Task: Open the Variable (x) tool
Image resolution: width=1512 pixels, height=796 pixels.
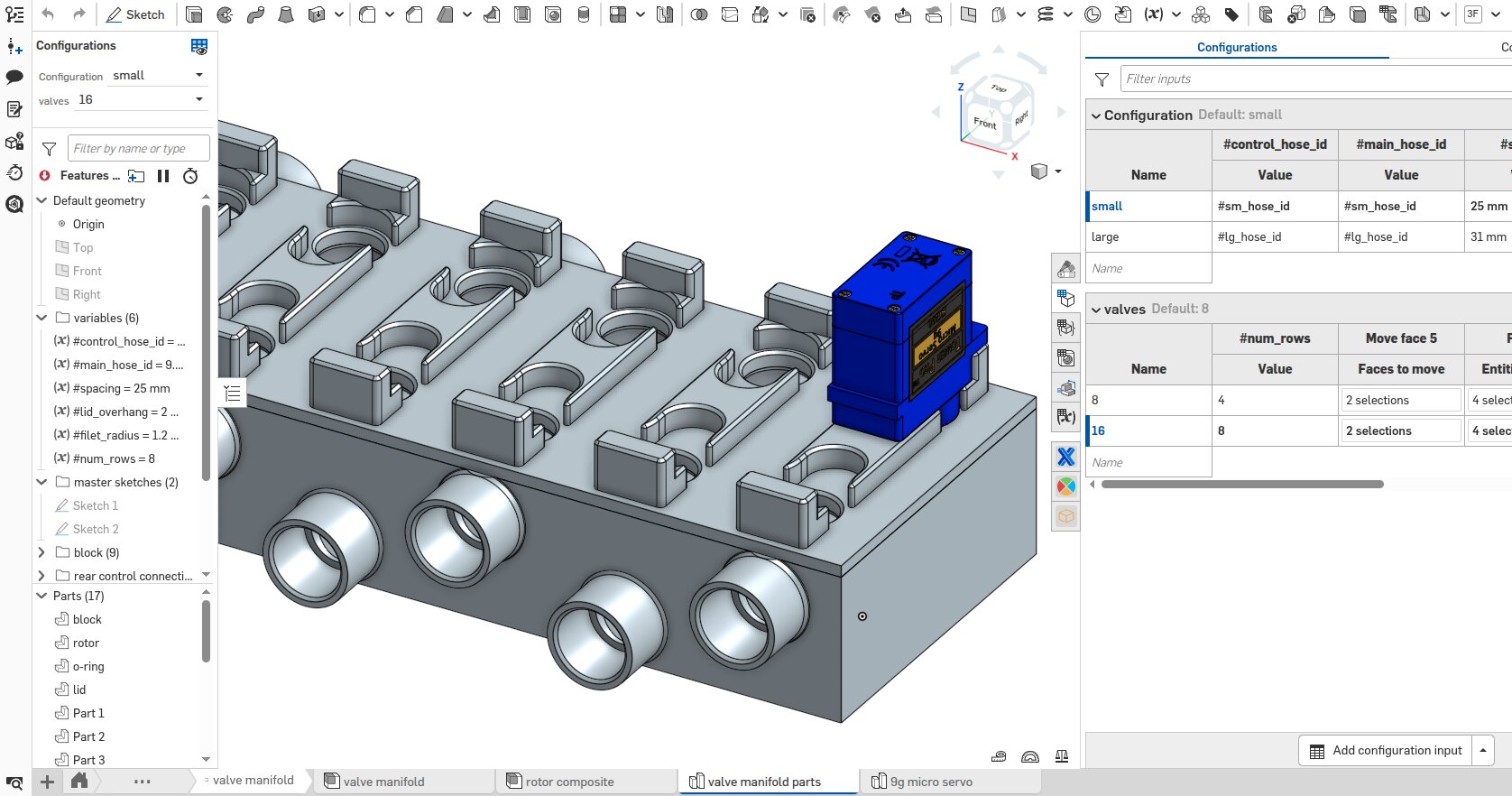Action: tap(1154, 14)
